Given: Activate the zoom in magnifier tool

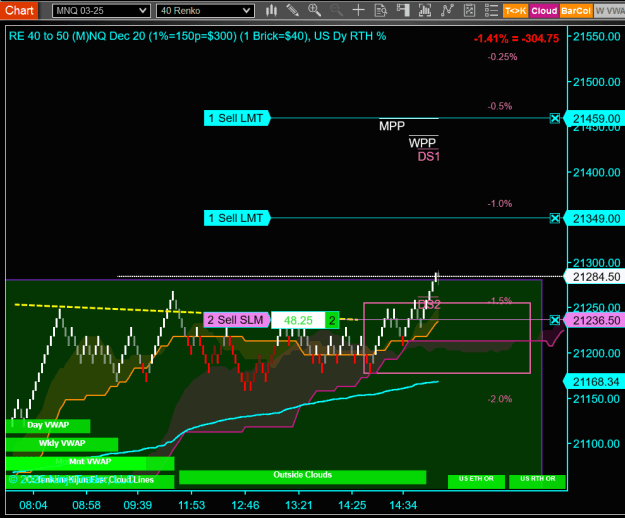Looking at the screenshot, I should point(314,10).
